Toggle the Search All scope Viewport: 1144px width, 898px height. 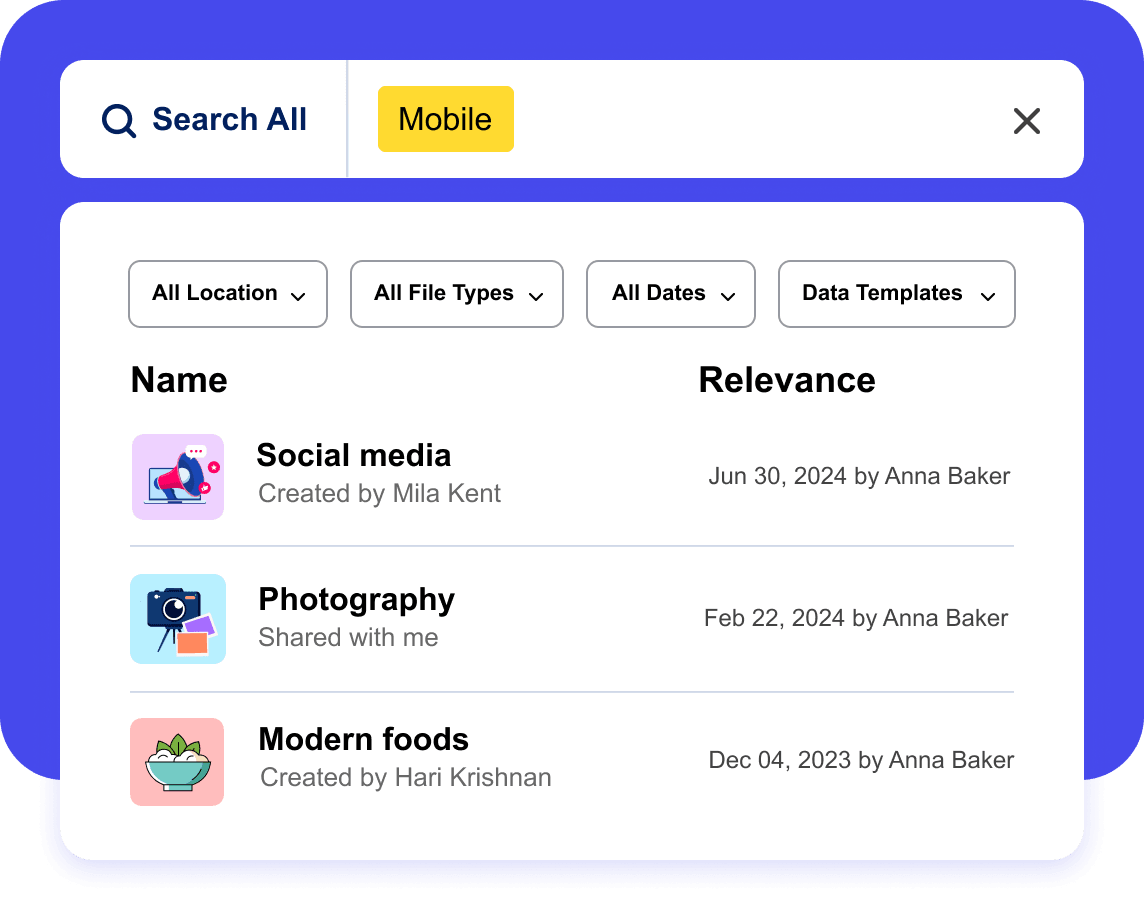point(203,119)
